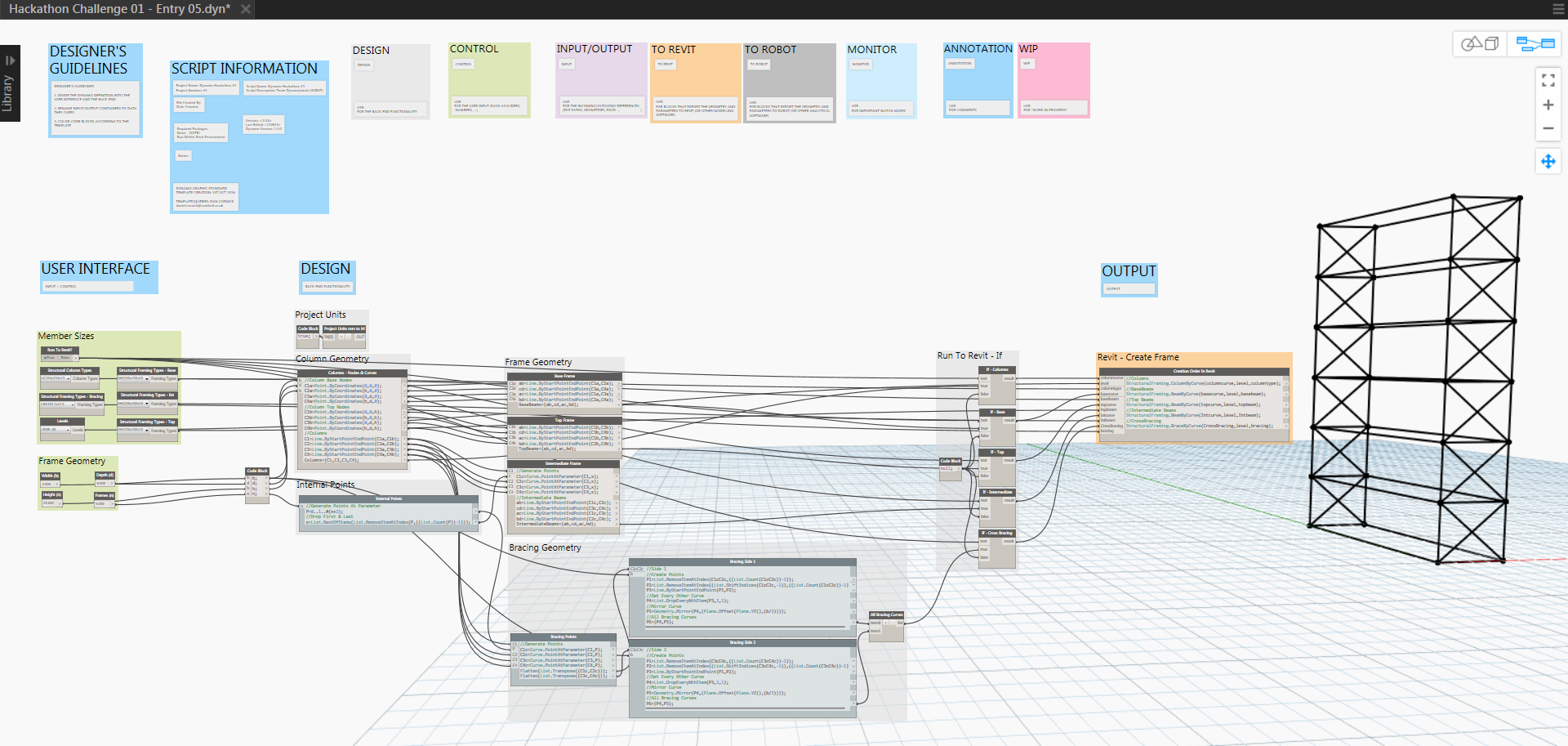Expand the Library side panel
The width and height of the screenshot is (1568, 746).
tap(10, 83)
